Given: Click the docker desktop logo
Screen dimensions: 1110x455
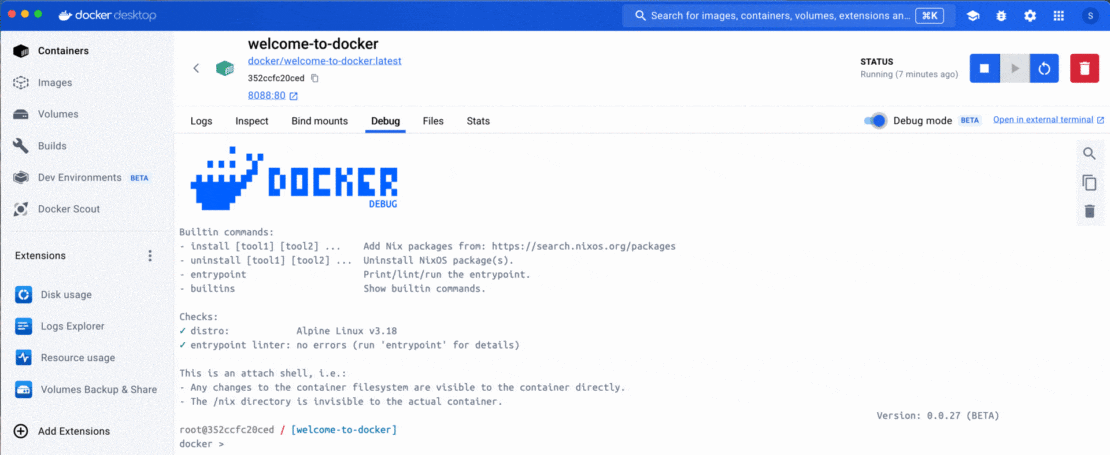Looking at the screenshot, I should (x=107, y=15).
